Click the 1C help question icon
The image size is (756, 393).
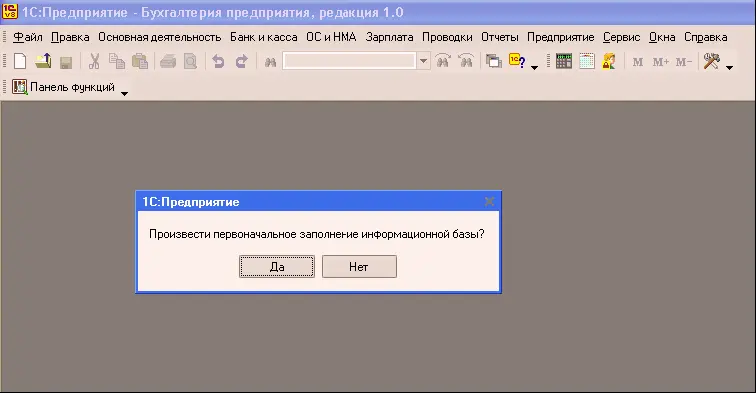pyautogui.click(x=517, y=61)
